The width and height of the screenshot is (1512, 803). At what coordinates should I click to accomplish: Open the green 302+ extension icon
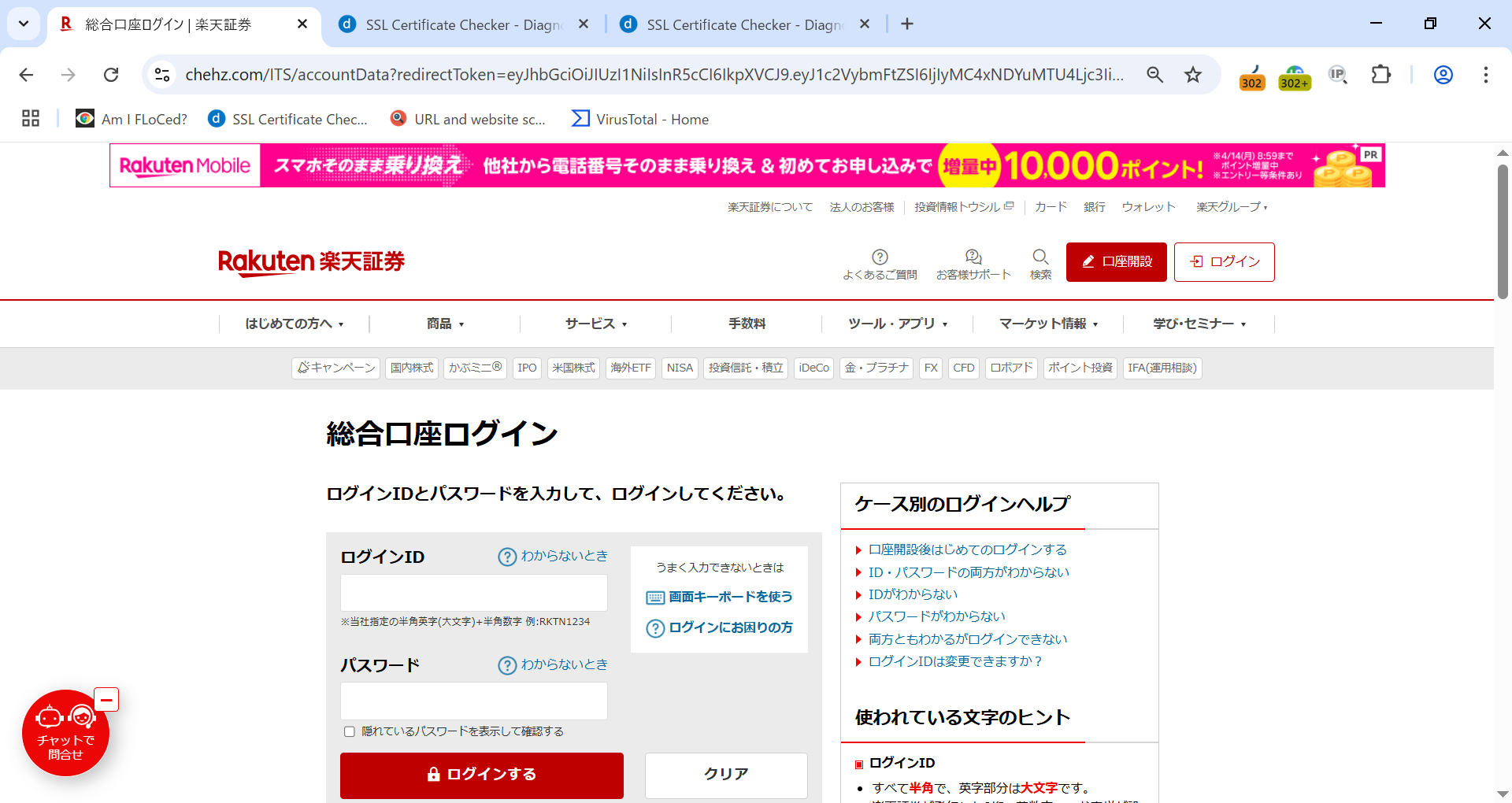point(1295,76)
